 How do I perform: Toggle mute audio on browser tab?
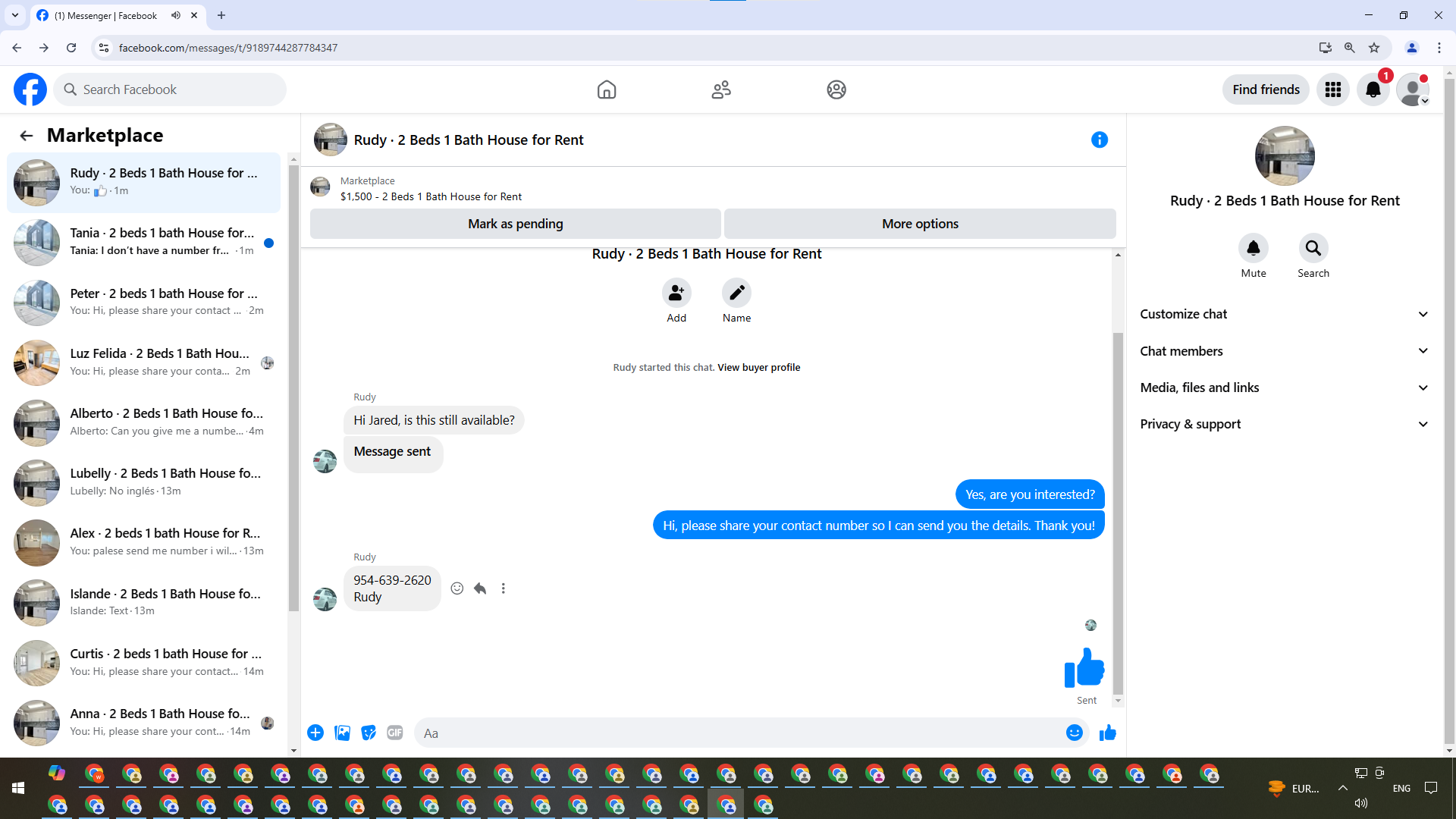(176, 15)
